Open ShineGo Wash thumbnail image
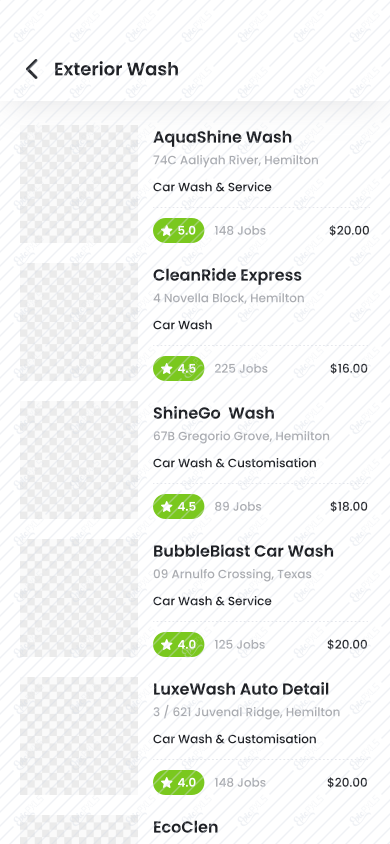Screen dimensions: 390x844 pos(79,460)
